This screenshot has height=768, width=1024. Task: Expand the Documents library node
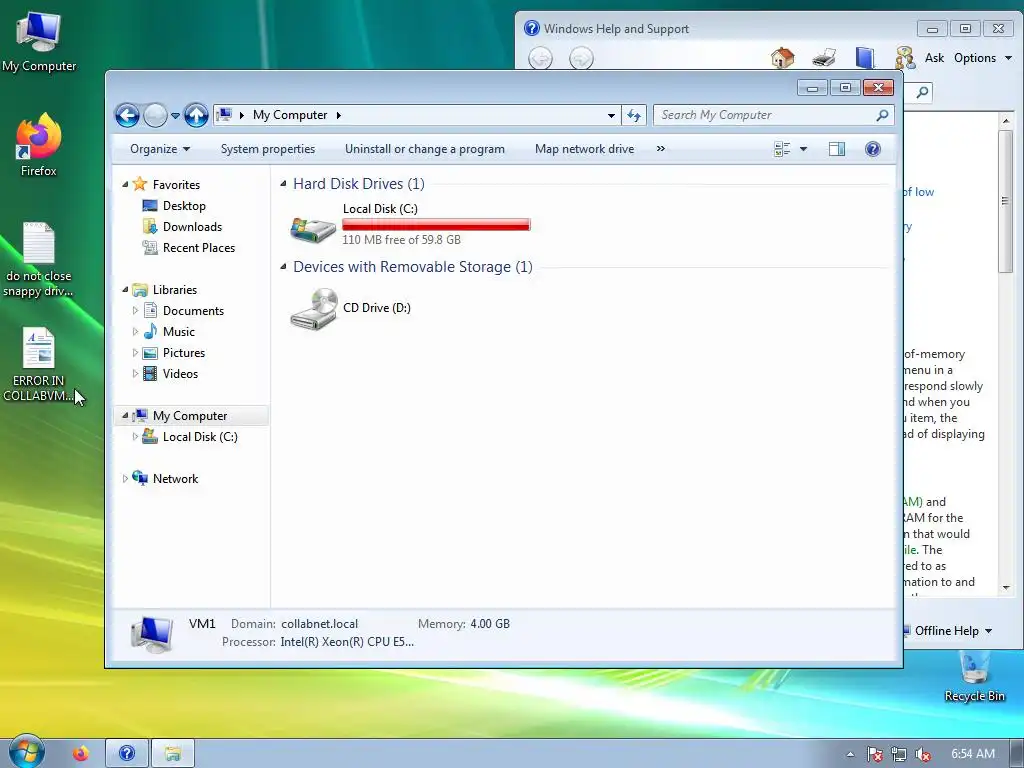135,311
